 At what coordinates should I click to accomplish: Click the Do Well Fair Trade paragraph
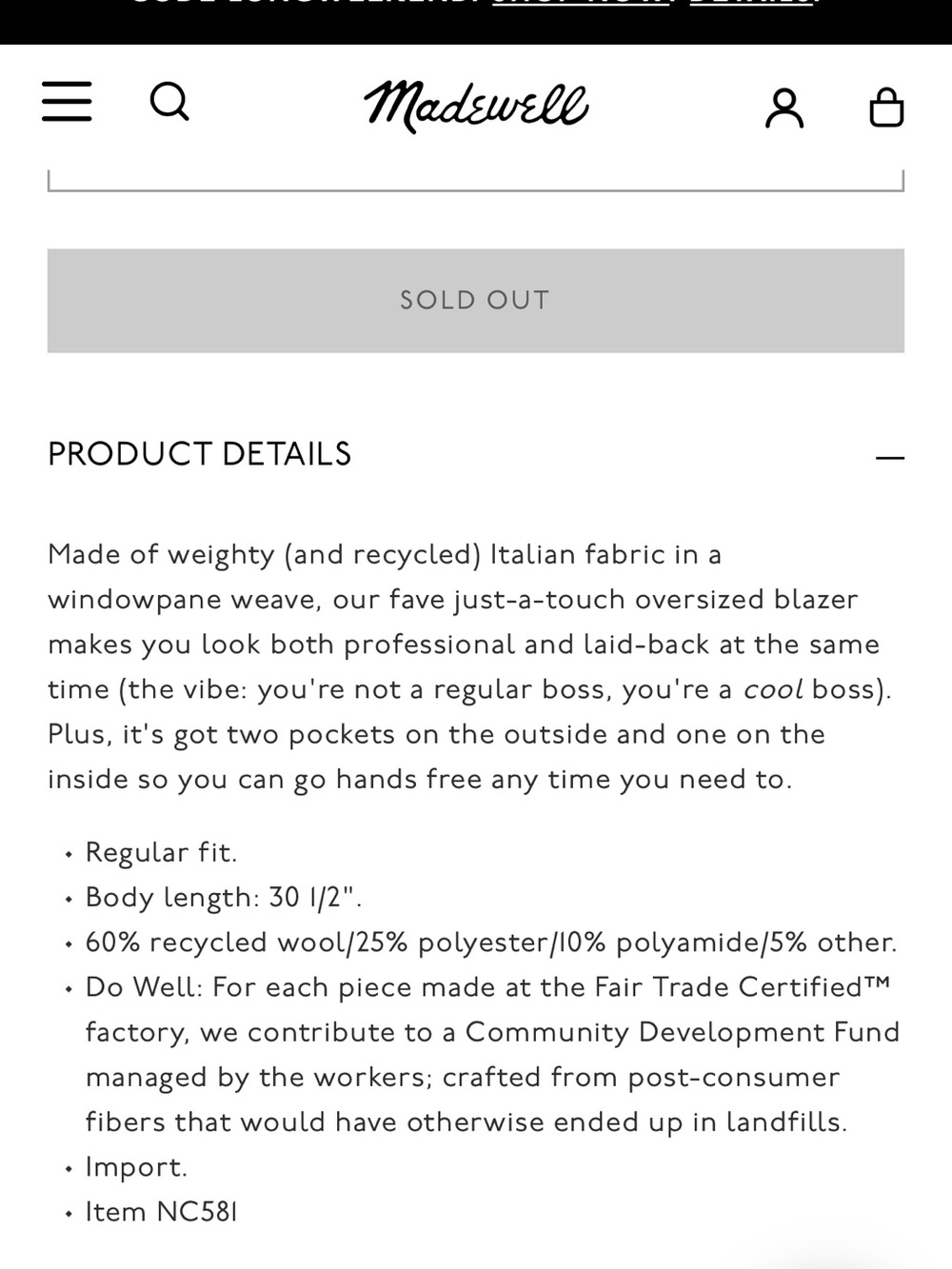(x=492, y=1055)
